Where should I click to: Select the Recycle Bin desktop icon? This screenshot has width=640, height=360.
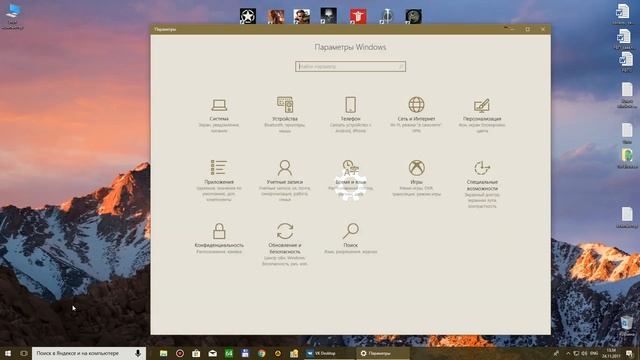[627, 326]
